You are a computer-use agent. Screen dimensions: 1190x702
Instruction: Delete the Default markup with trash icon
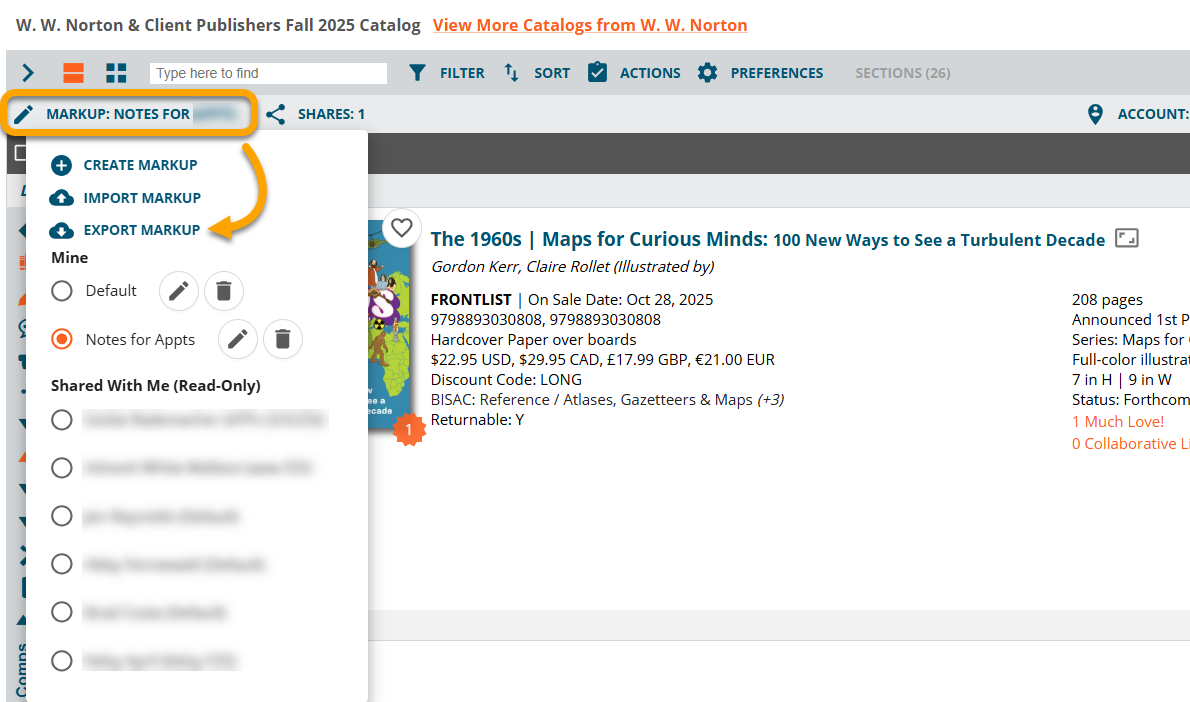[224, 291]
